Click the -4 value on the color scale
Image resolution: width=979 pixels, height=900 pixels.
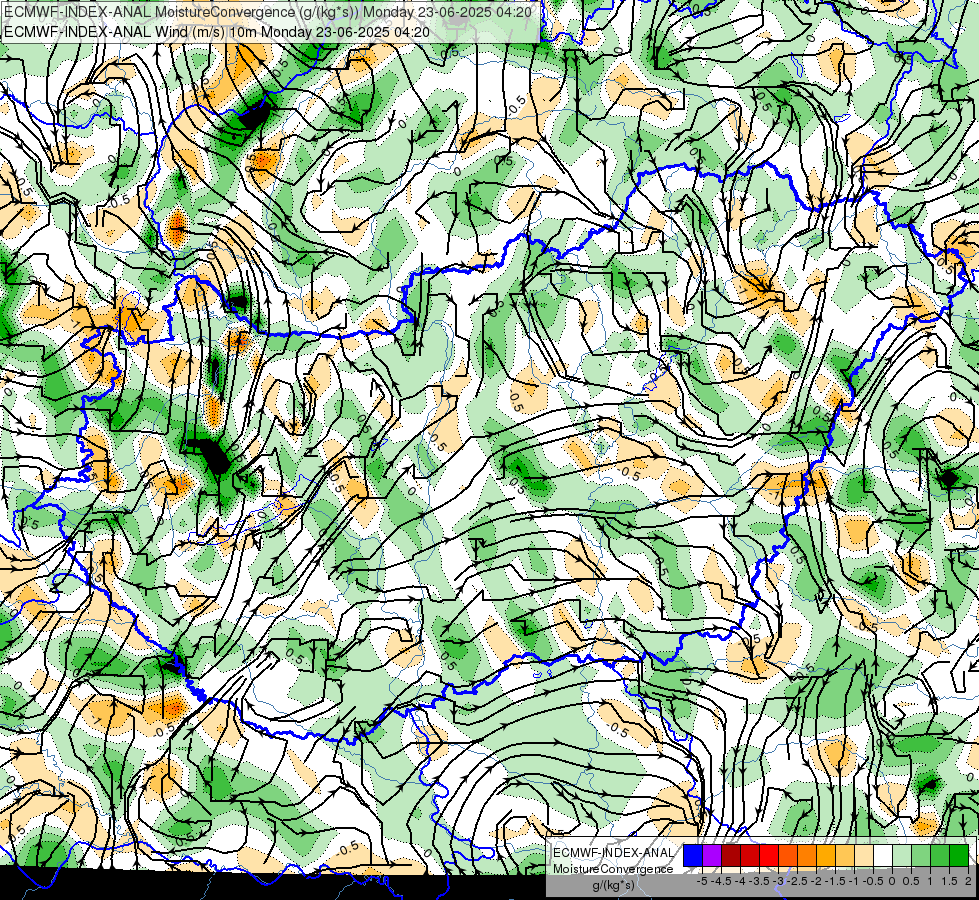tap(740, 881)
